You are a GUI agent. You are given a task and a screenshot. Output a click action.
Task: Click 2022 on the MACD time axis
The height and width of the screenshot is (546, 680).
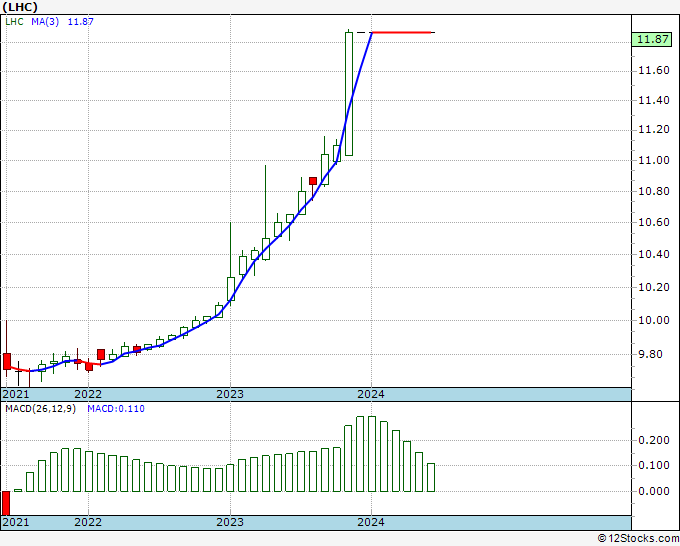point(88,522)
